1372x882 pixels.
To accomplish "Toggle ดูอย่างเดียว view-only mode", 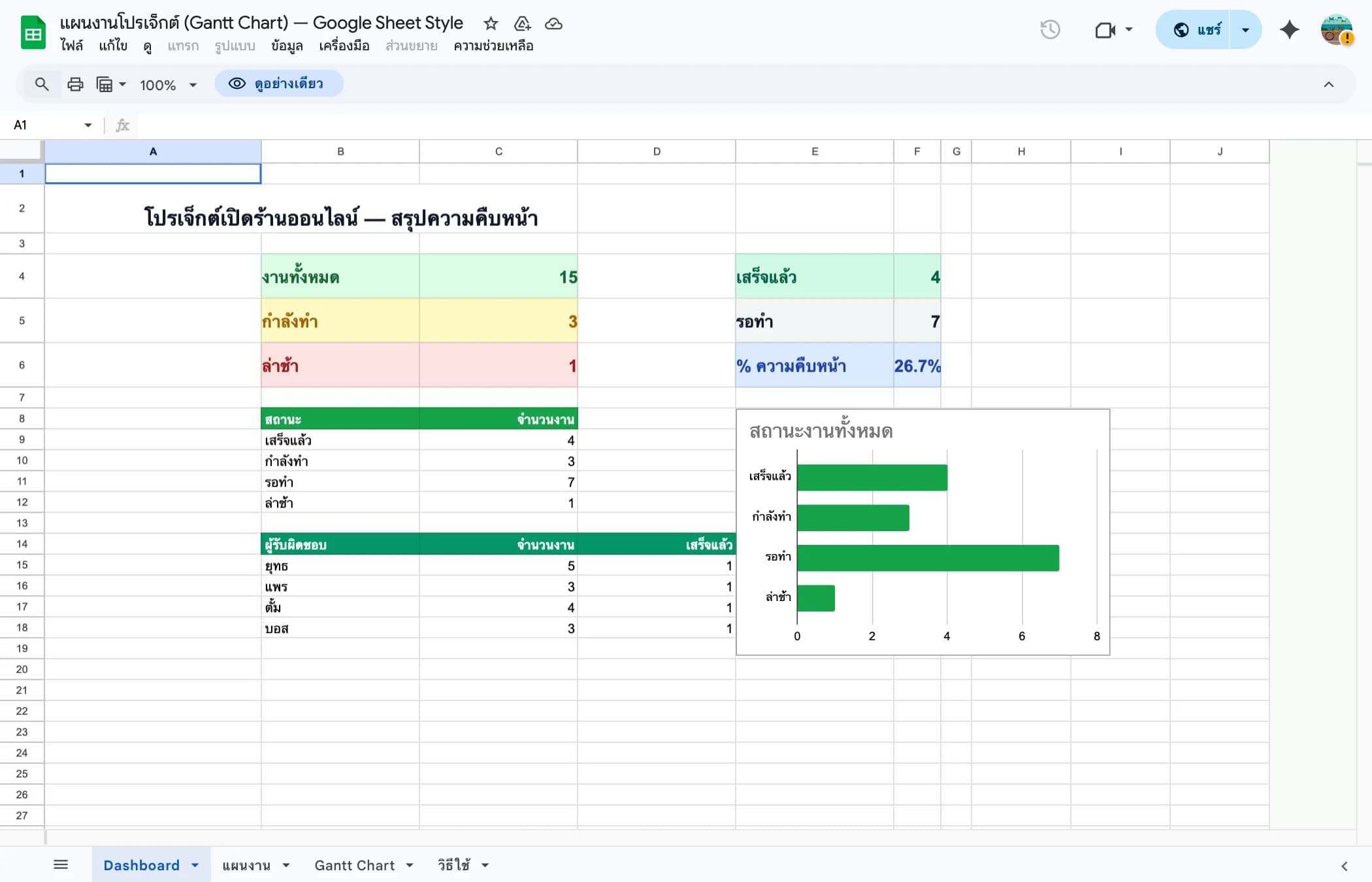I will tap(279, 84).
